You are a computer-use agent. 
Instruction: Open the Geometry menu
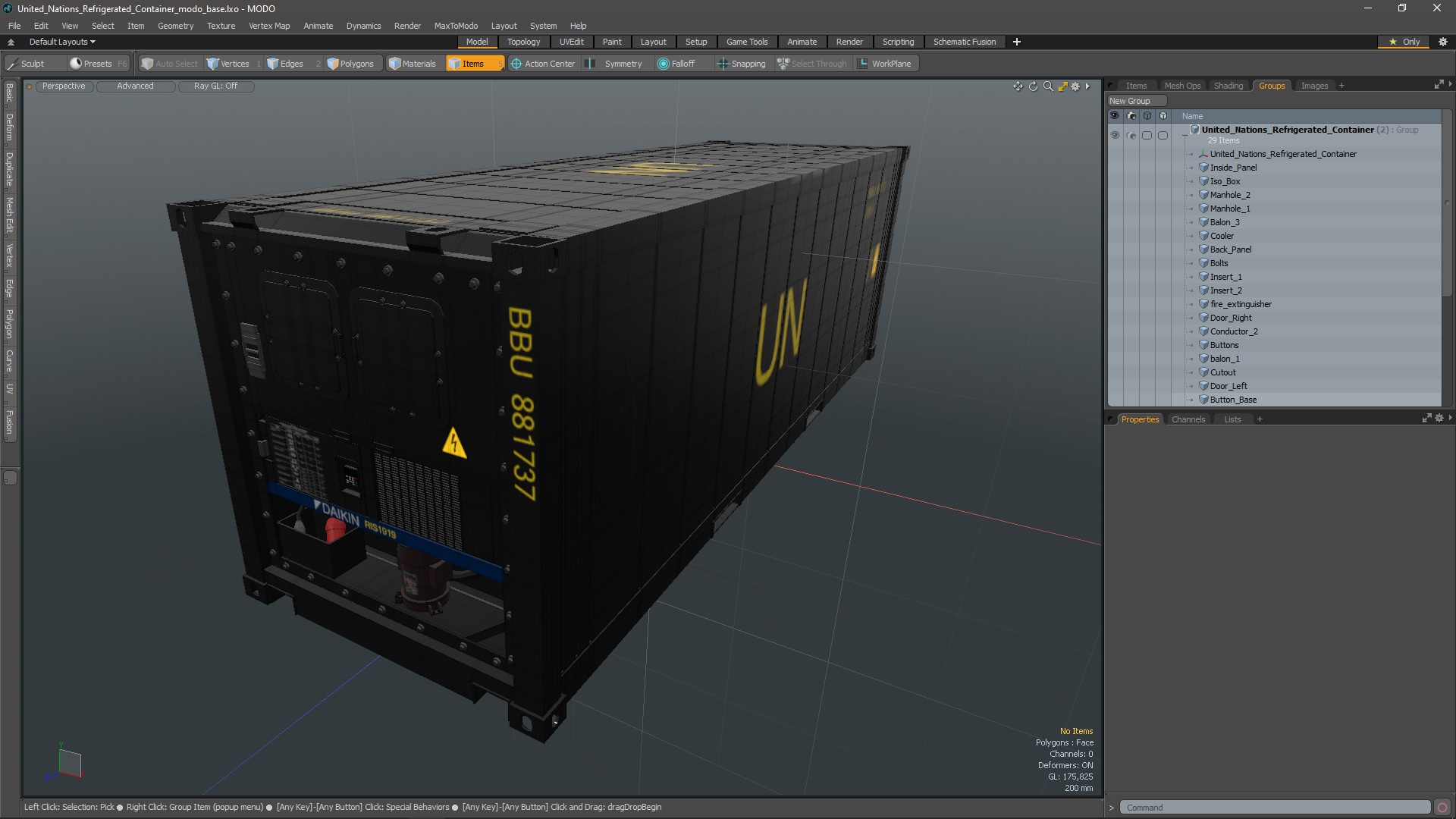pyautogui.click(x=175, y=26)
